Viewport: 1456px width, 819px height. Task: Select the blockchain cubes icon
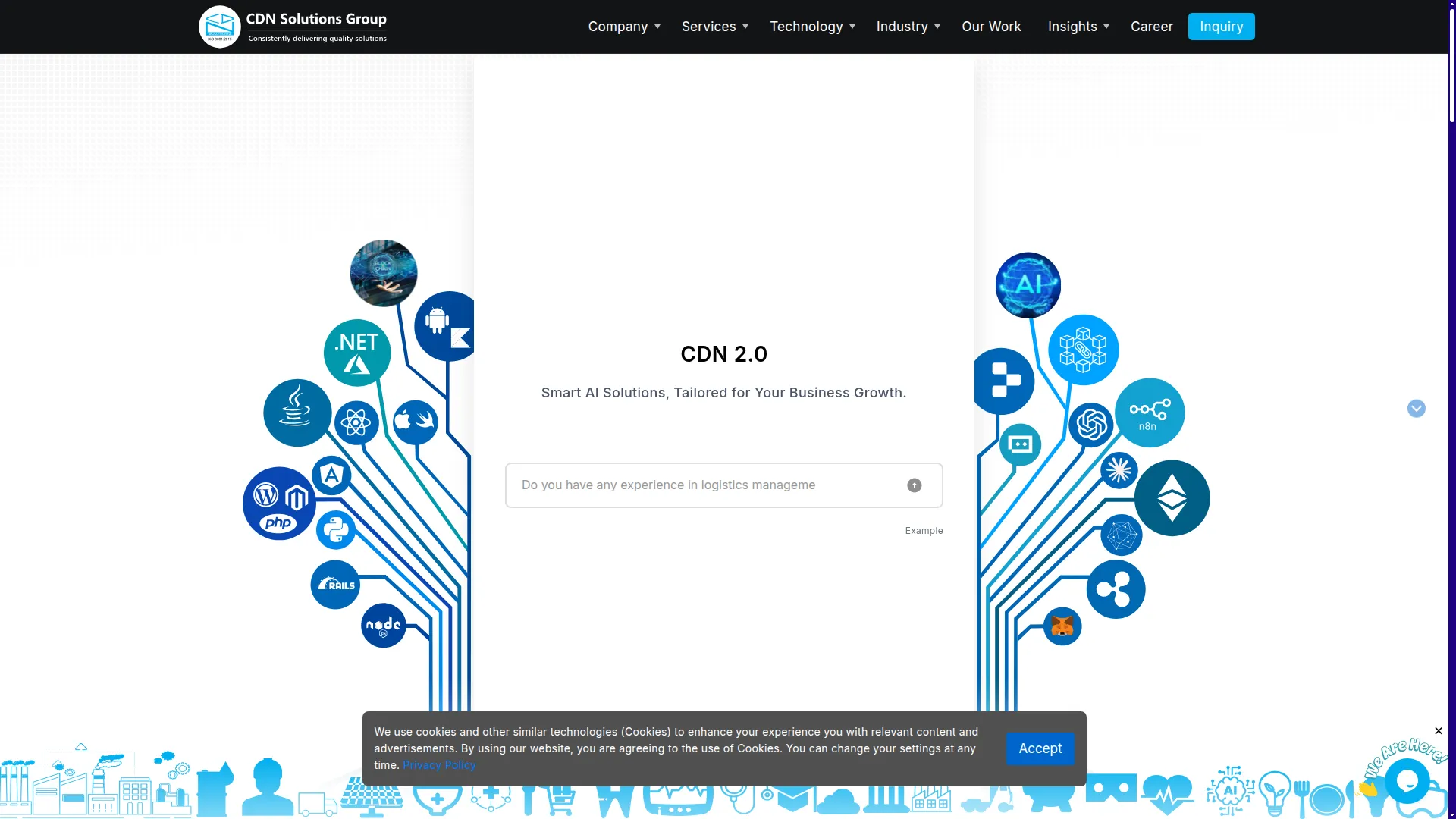pos(1084,350)
